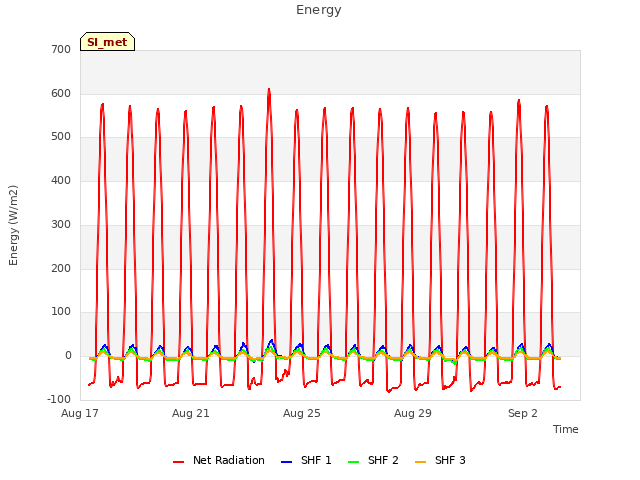Viewport: 640px width, 480px height.
Task: Click the green SHF 2 legend swatch
Action: point(353,462)
